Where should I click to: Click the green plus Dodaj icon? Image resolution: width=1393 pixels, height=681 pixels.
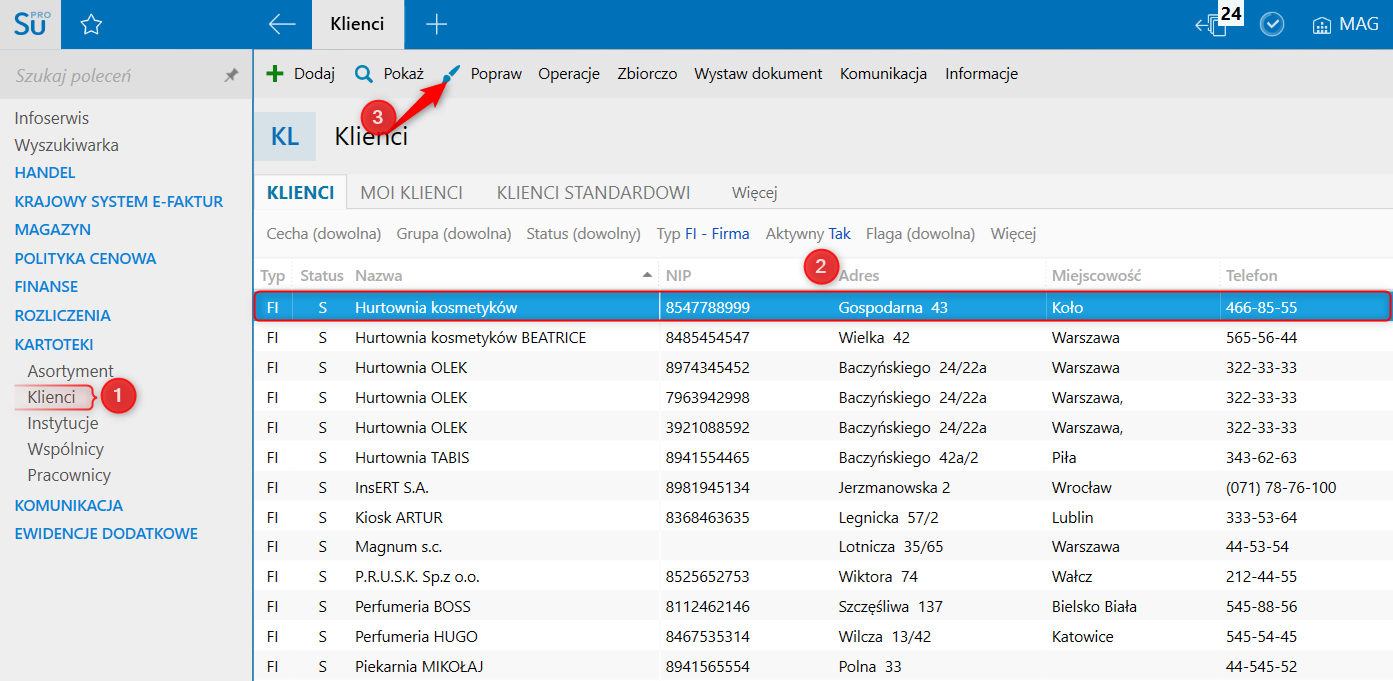(x=275, y=74)
